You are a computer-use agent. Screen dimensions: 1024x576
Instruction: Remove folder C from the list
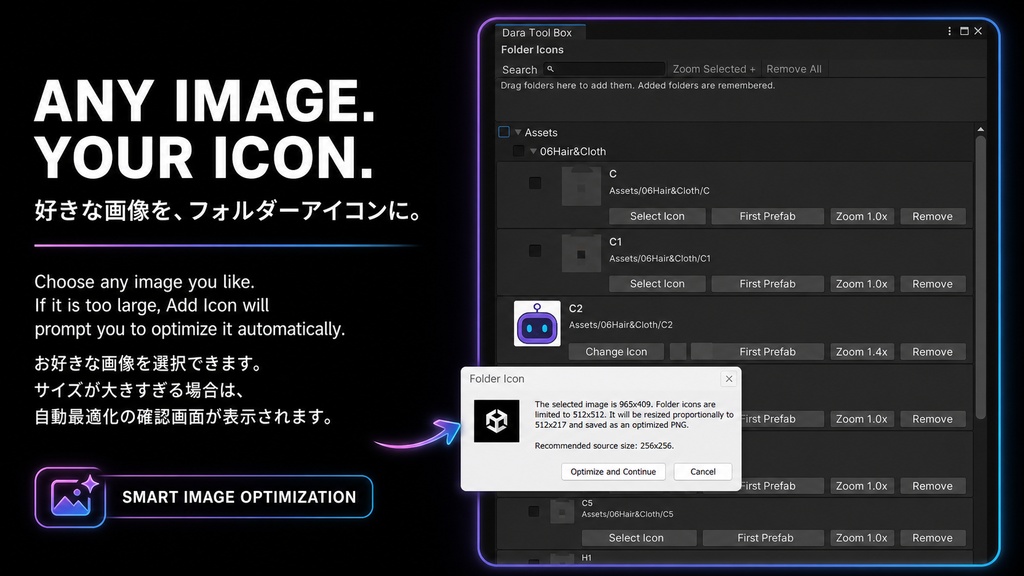[932, 216]
